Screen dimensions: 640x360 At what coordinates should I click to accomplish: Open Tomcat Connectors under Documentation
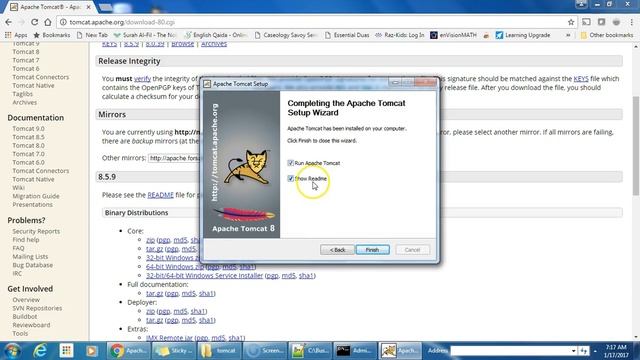[x=40, y=171]
